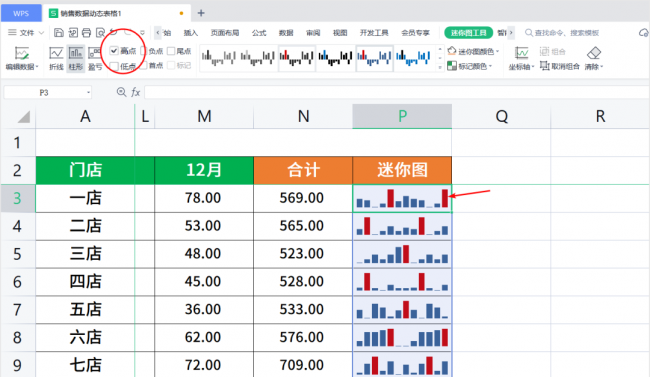Open the 视图 ribbon tab
The height and width of the screenshot is (377, 650).
[x=340, y=33]
